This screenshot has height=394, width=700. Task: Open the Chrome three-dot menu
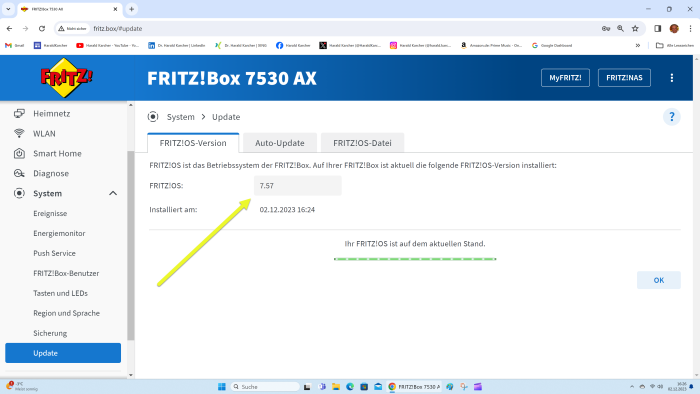(x=690, y=29)
